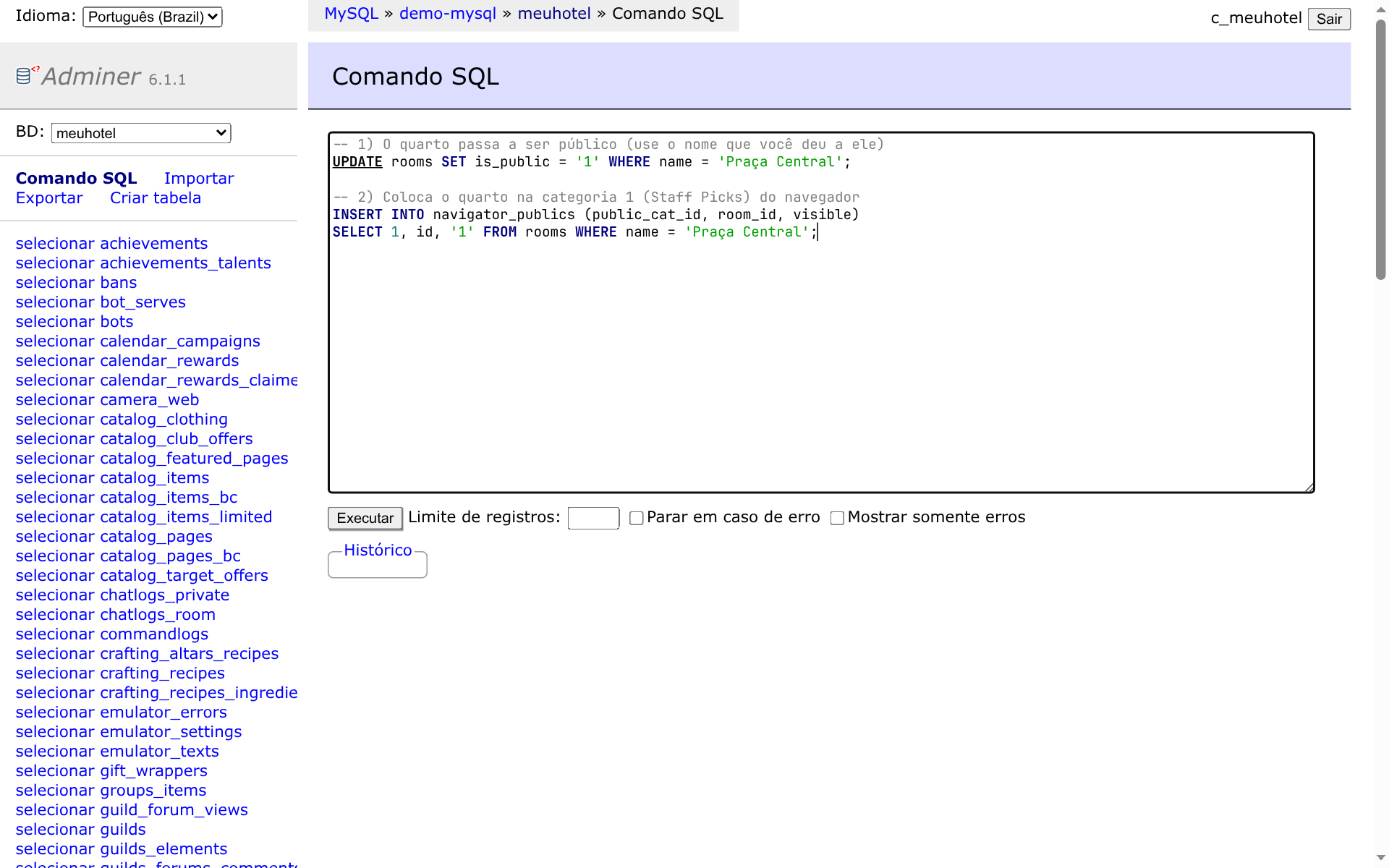This screenshot has height=868, width=1389.
Task: Go to MySQL breadcrumb link
Action: tap(352, 14)
